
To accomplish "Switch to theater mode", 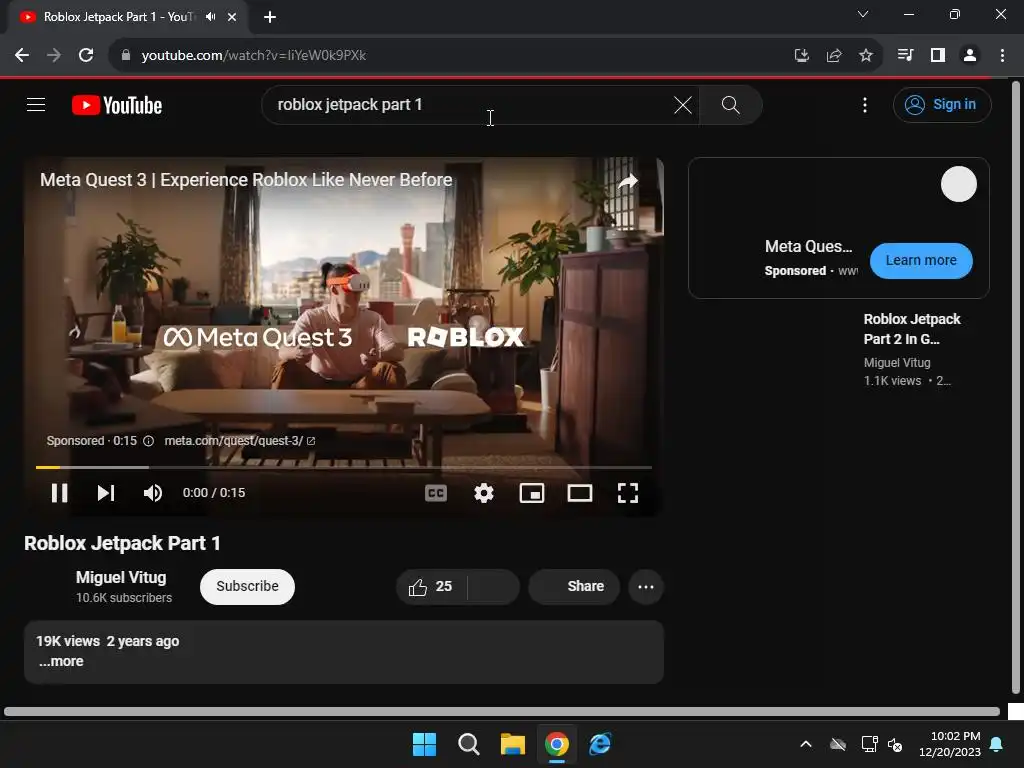I will pos(580,493).
